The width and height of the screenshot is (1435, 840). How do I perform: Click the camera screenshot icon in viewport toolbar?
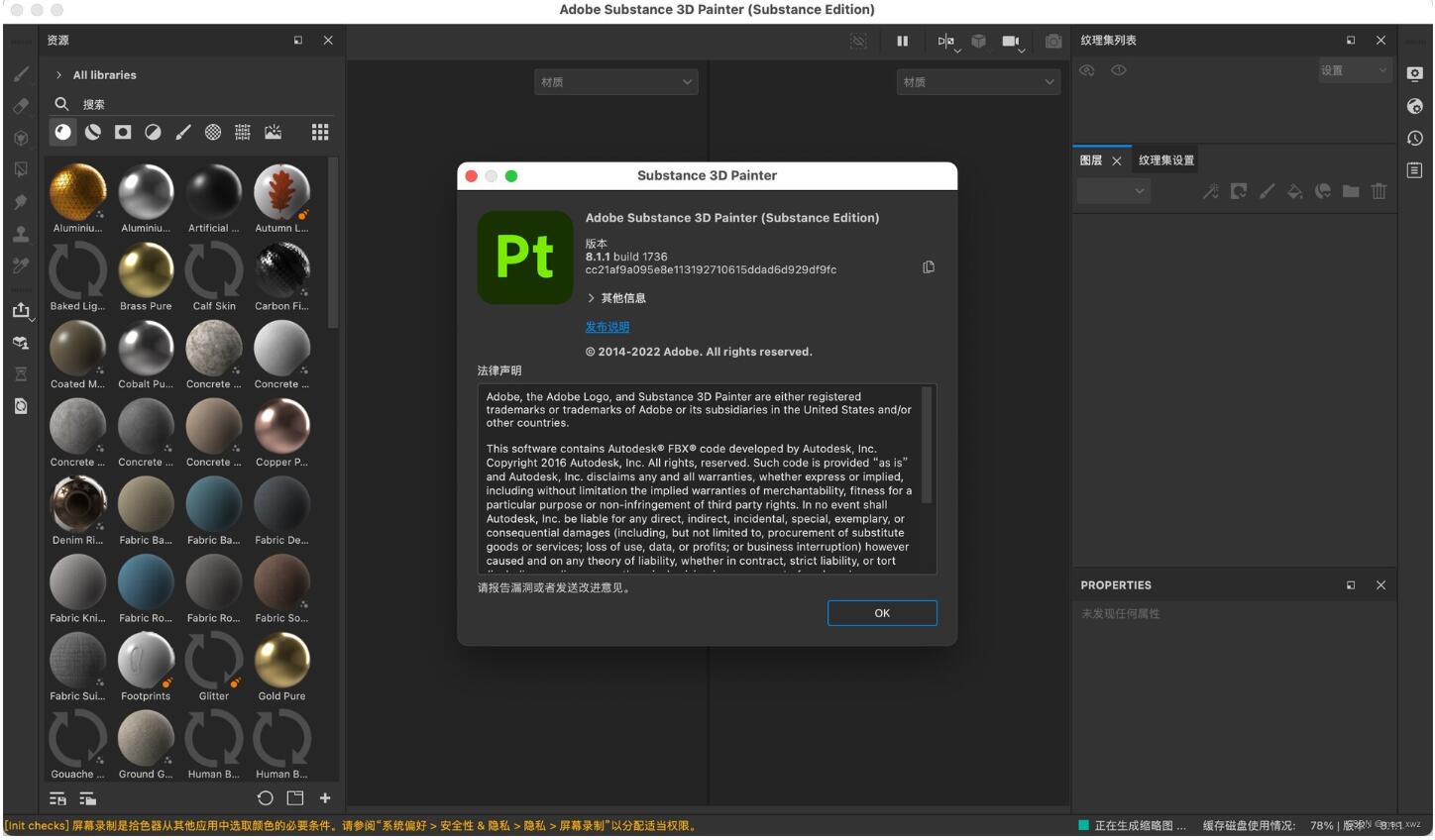pyautogui.click(x=1053, y=41)
